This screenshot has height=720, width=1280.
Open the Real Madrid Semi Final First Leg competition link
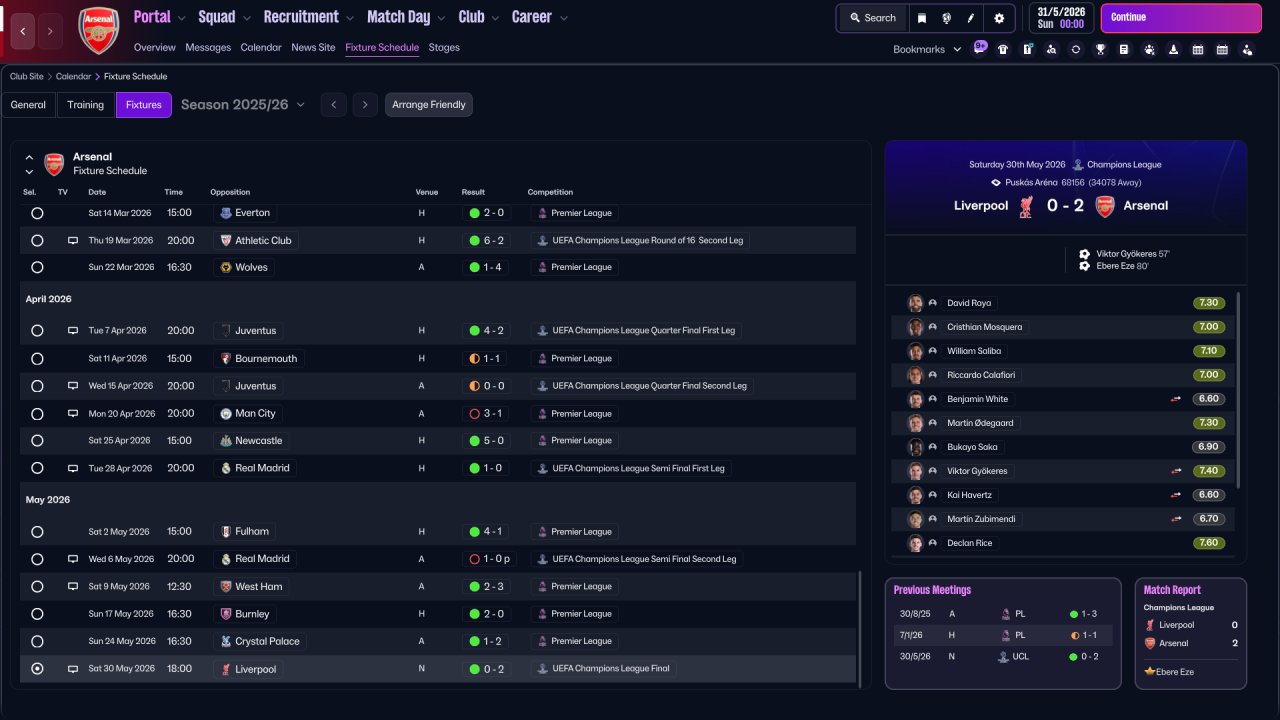[x=631, y=468]
